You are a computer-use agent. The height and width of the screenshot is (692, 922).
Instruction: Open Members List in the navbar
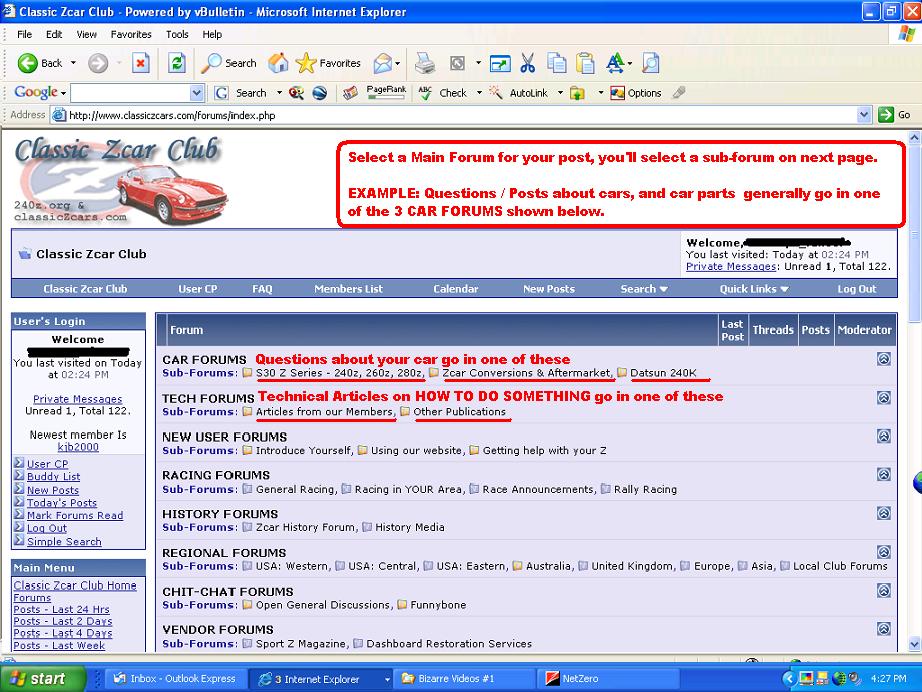tap(348, 289)
